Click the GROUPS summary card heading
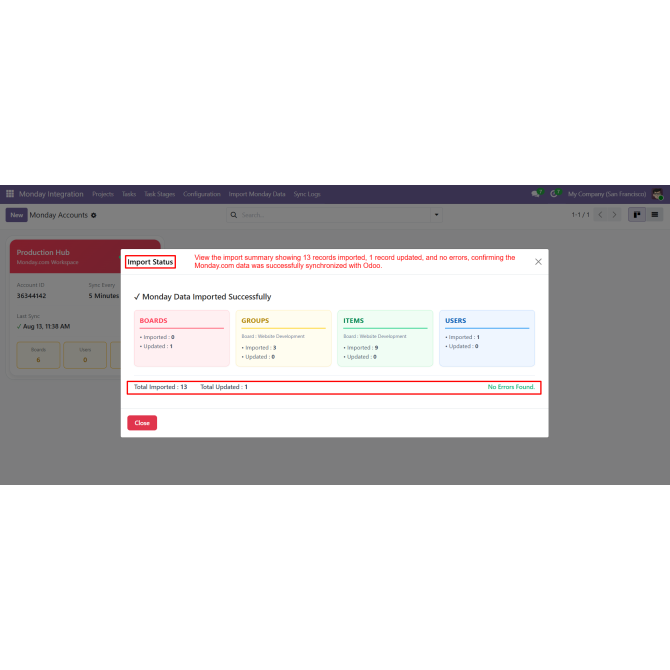Viewport: 670px width, 670px height. [x=255, y=320]
